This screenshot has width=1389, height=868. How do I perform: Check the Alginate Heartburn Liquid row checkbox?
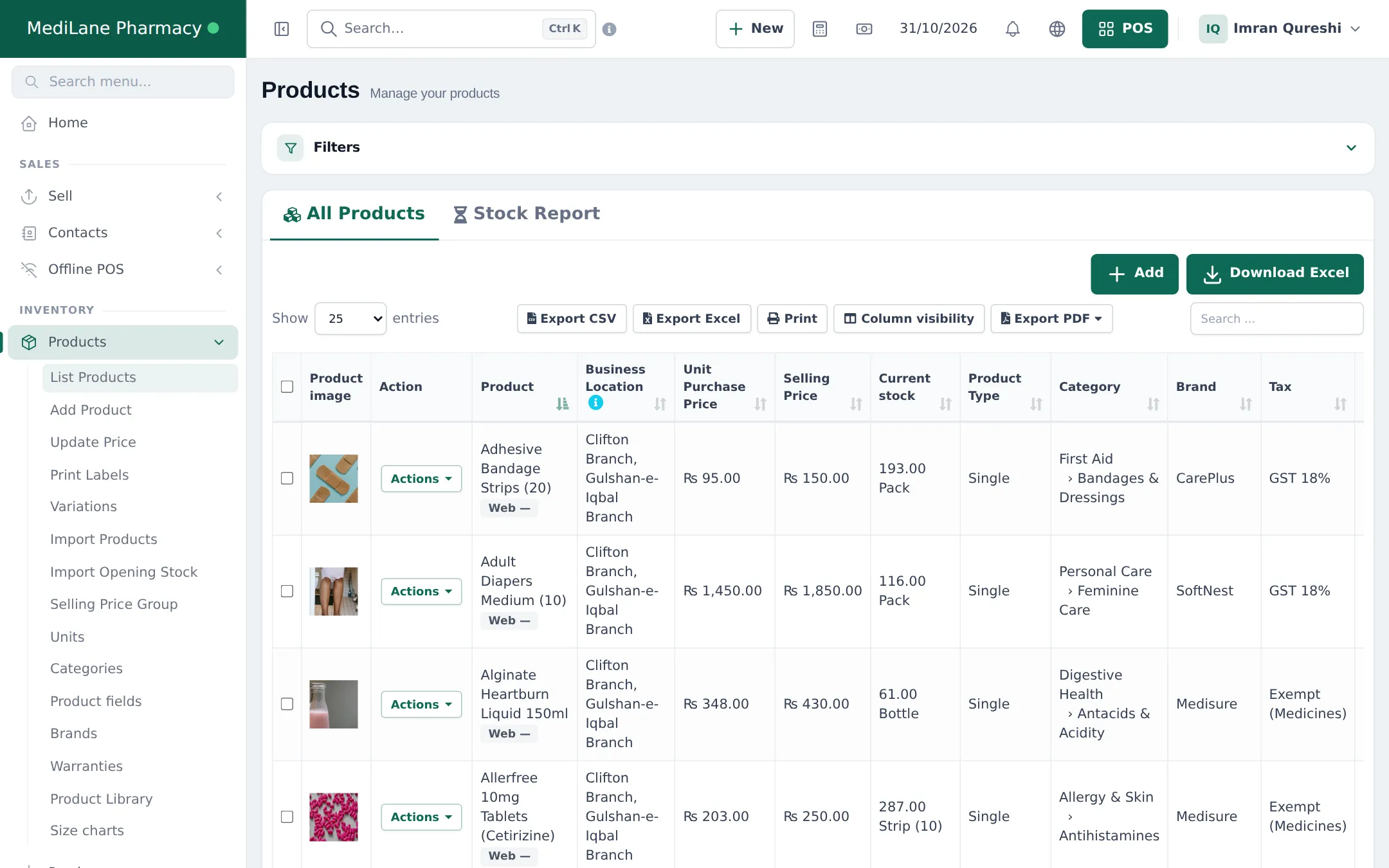point(287,704)
